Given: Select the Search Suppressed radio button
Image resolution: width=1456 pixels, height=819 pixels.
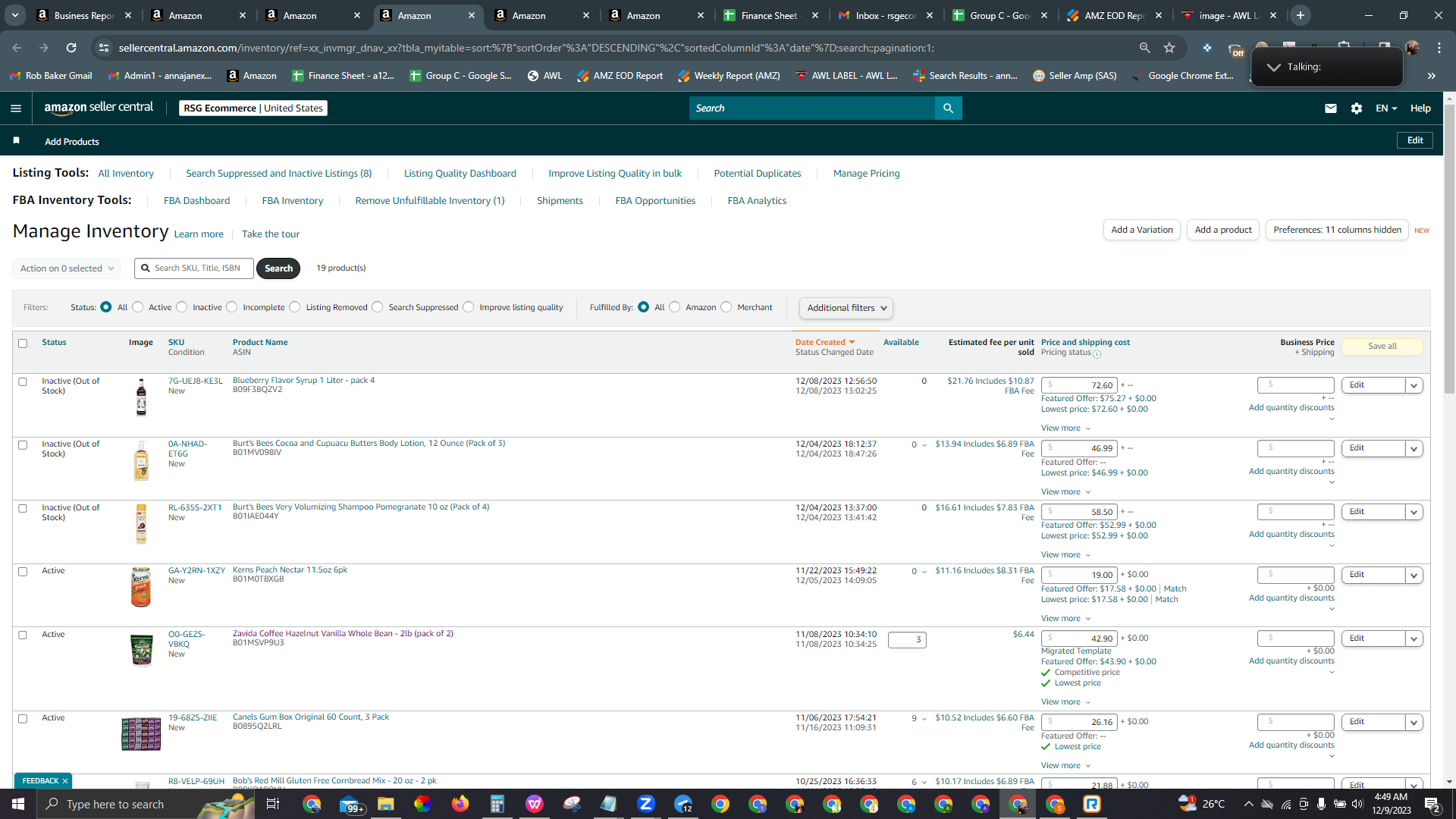Looking at the screenshot, I should coord(378,307).
